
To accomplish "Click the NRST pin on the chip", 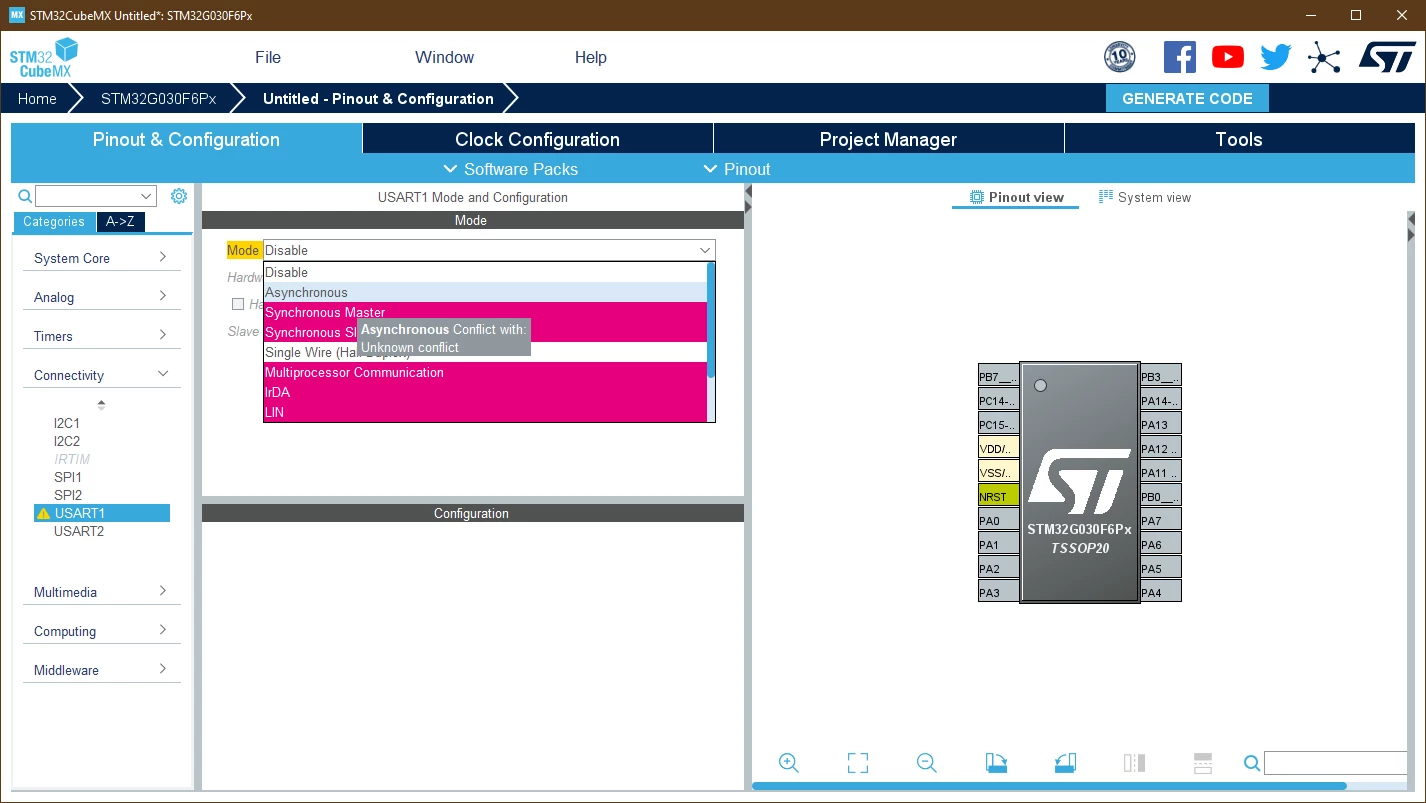I will tap(999, 496).
